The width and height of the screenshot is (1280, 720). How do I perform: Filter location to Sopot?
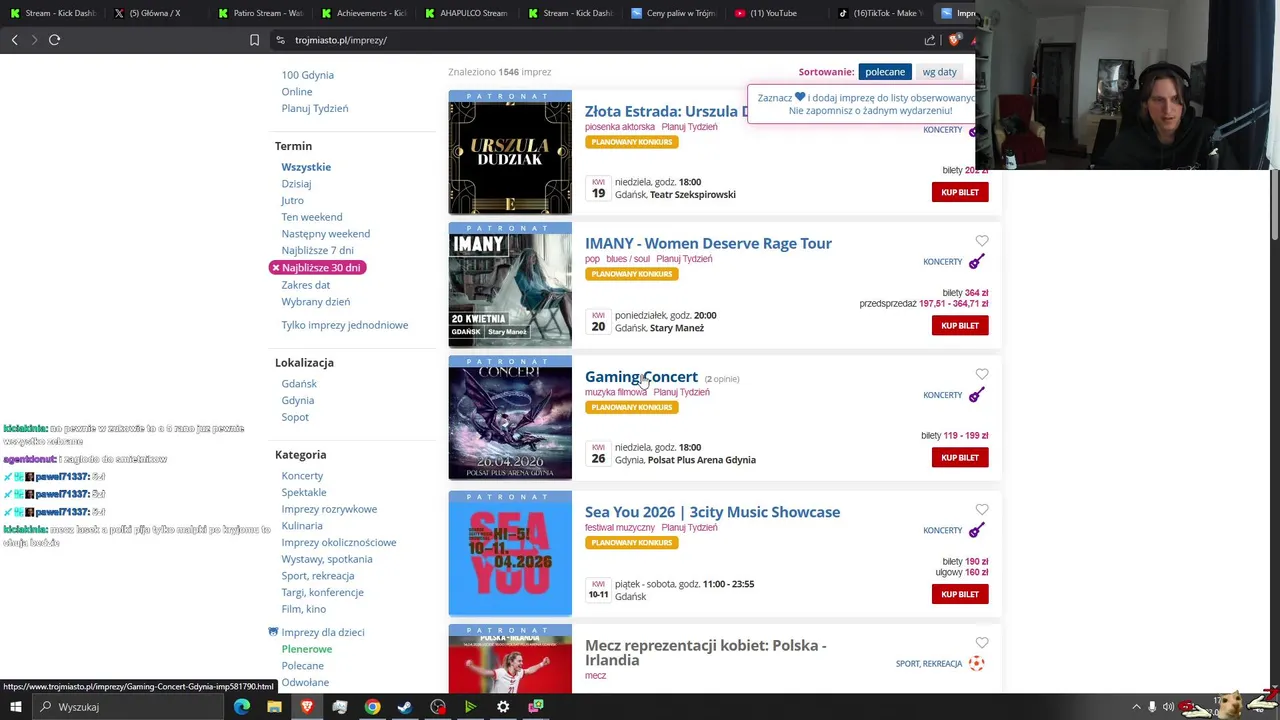point(295,417)
